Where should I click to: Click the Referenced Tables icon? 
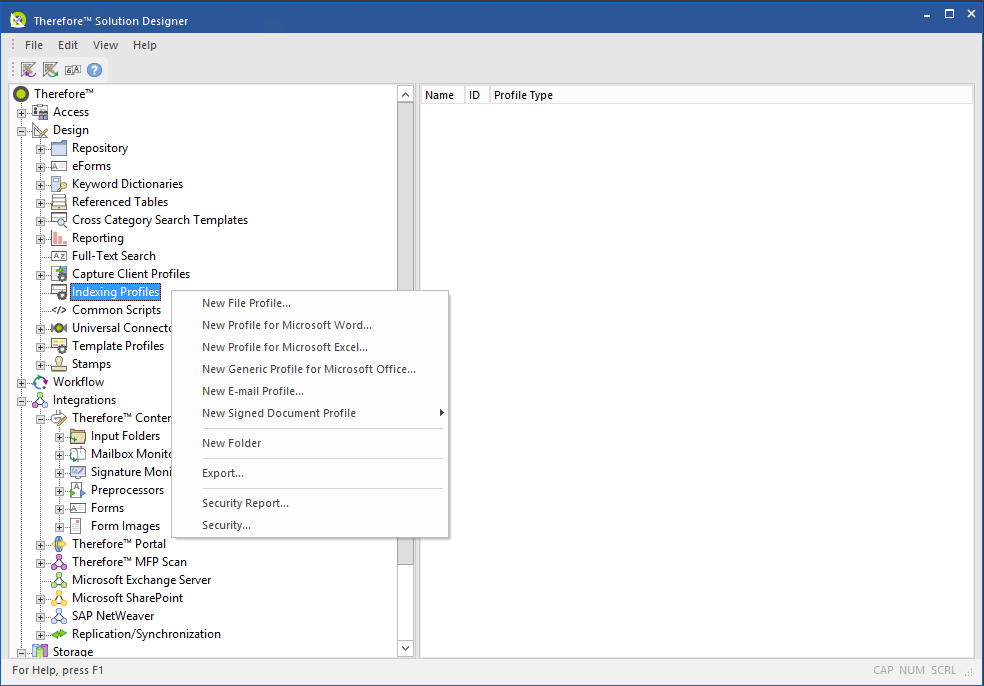[59, 202]
